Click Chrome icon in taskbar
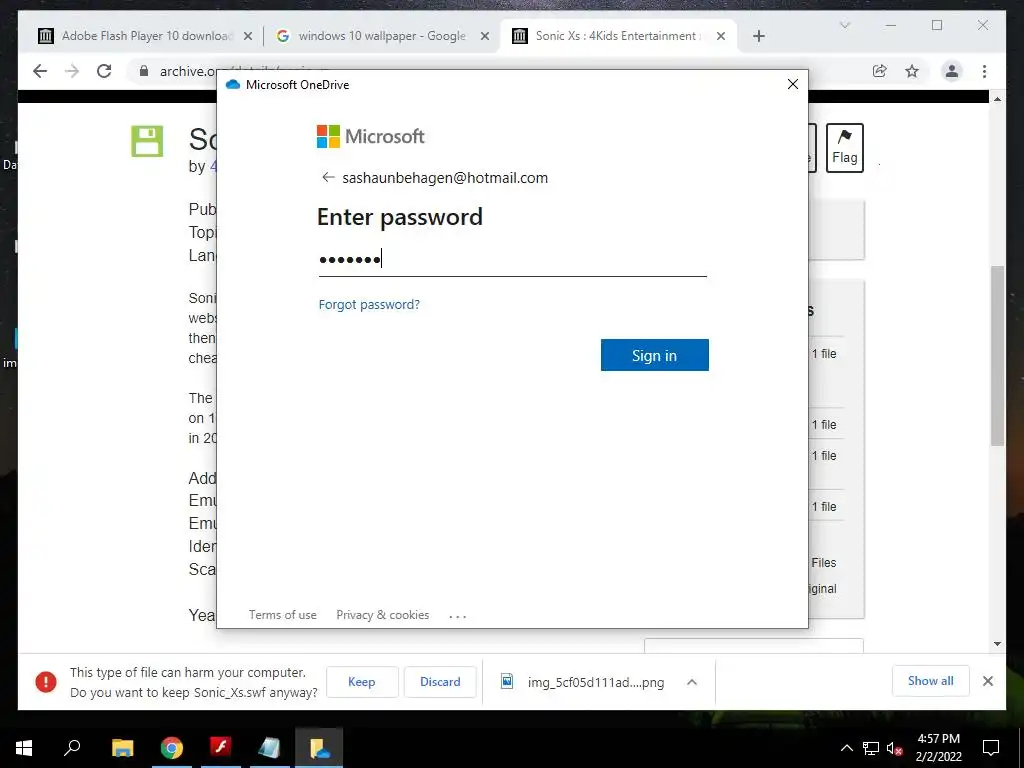 (x=172, y=748)
